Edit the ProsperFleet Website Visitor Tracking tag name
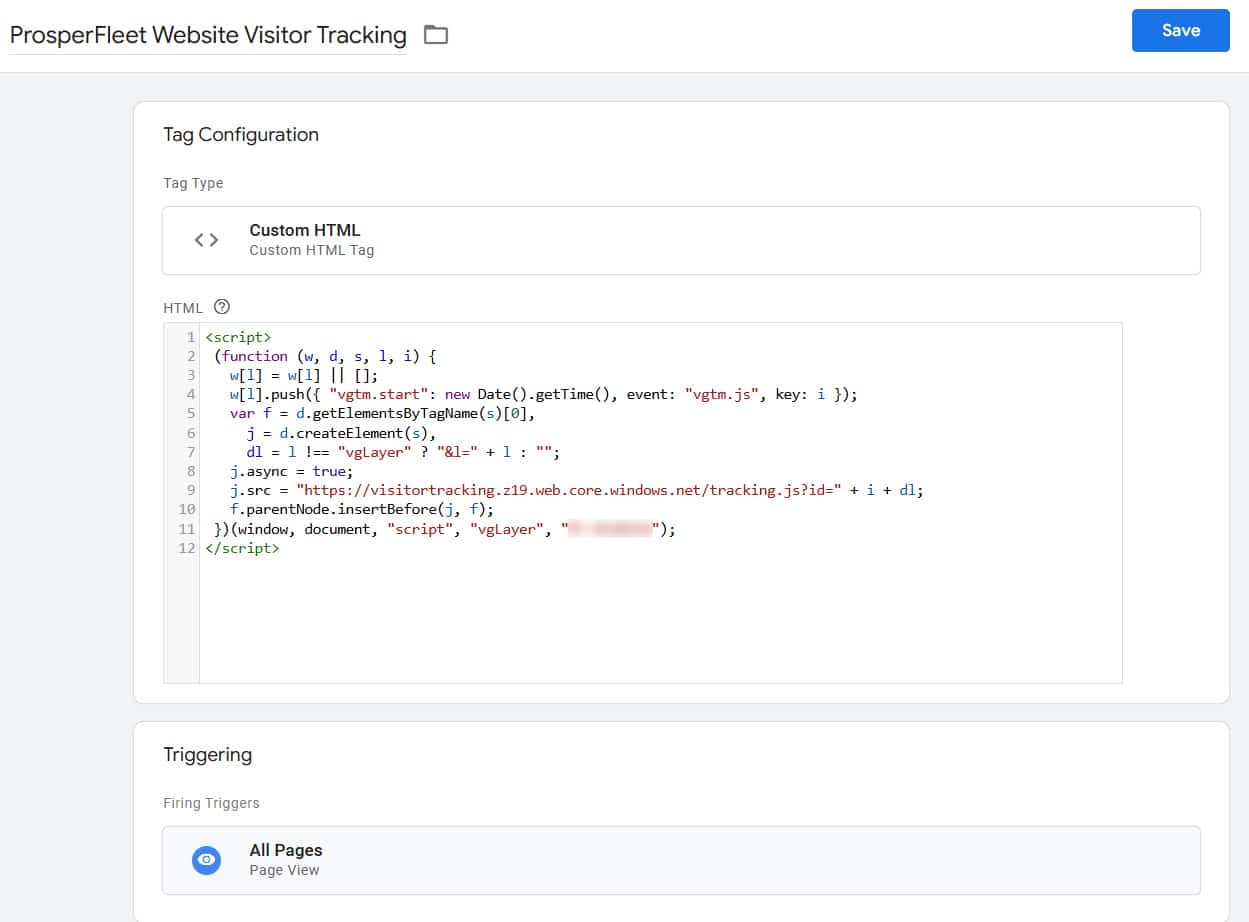 coord(208,36)
